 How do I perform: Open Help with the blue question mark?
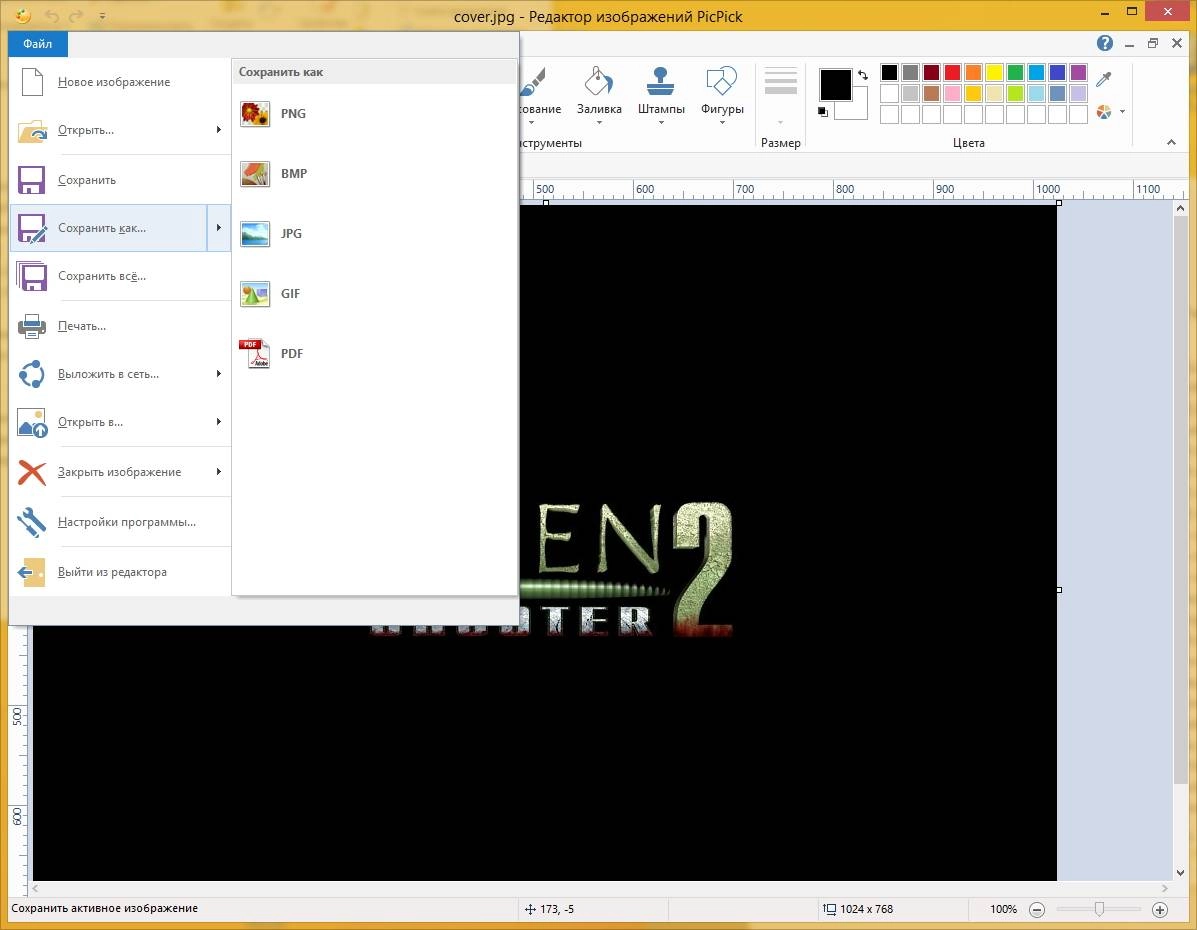[1105, 44]
